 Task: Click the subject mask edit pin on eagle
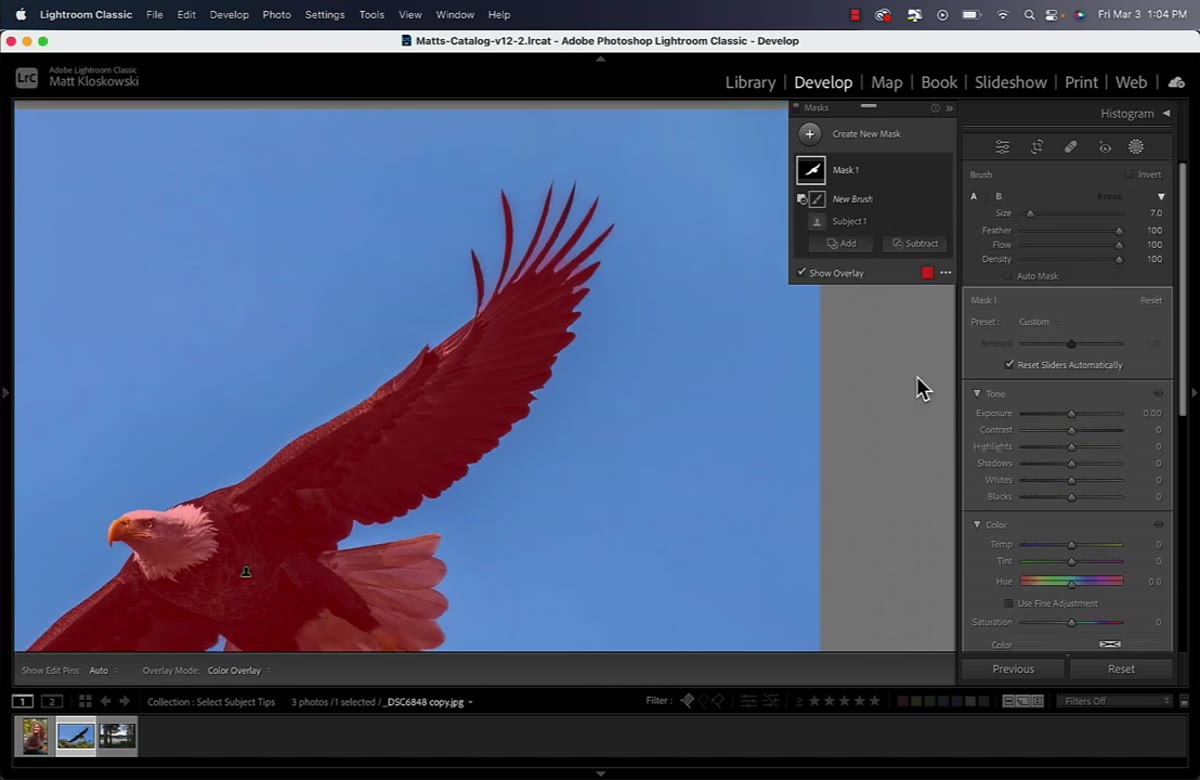(x=246, y=572)
